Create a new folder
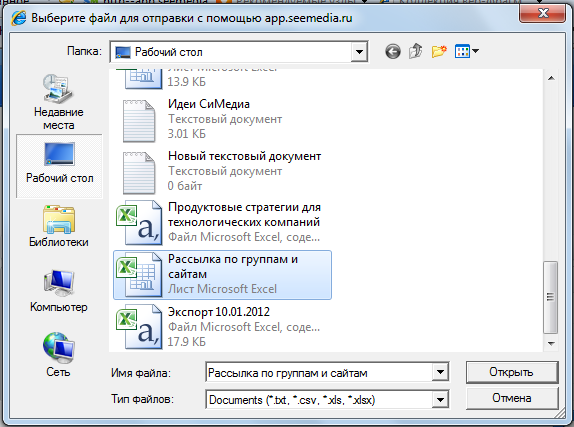Screen dimensions: 574x427 [x=439, y=51]
